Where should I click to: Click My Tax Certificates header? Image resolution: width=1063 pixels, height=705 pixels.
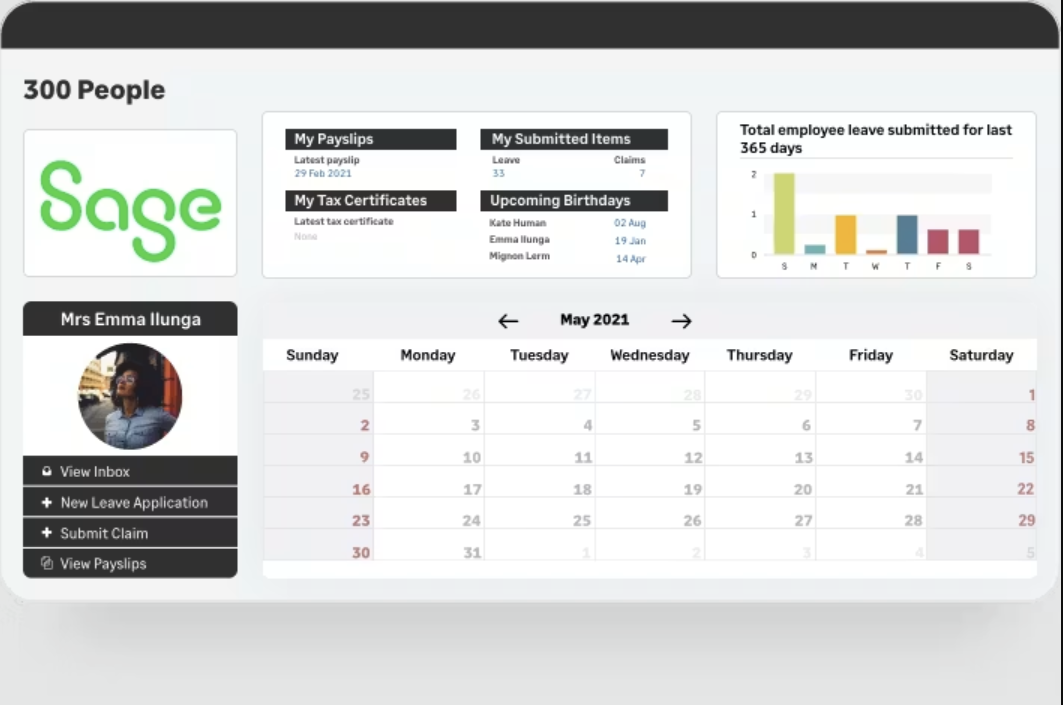tap(371, 201)
